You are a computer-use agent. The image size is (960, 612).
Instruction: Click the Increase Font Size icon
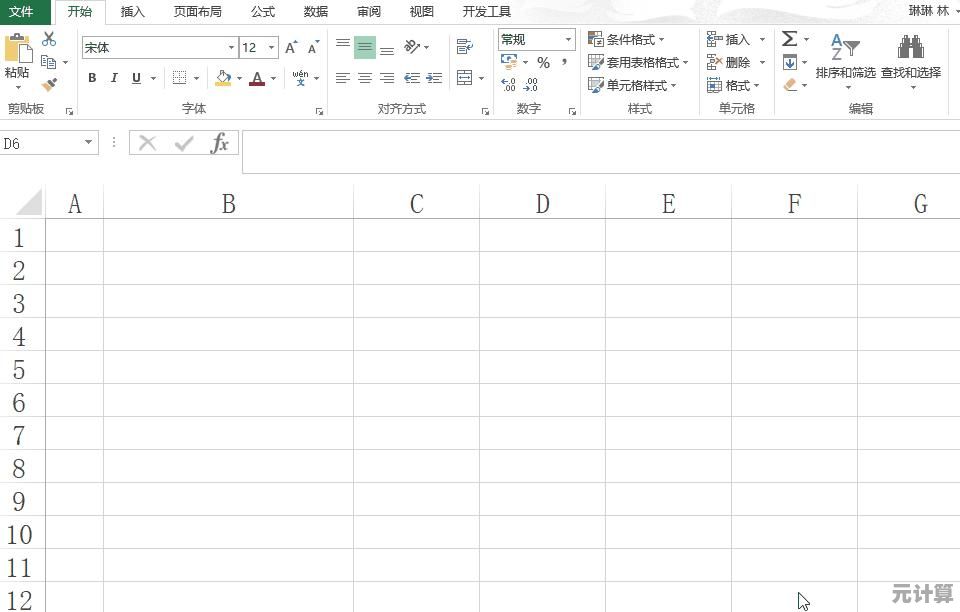[291, 48]
